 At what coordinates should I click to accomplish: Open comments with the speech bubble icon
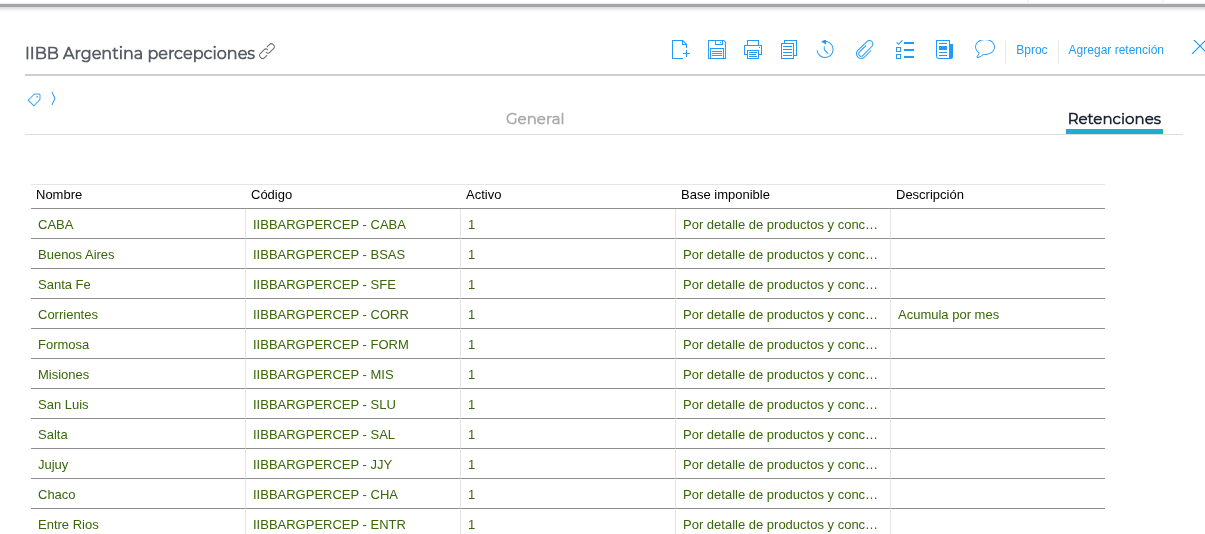[985, 48]
